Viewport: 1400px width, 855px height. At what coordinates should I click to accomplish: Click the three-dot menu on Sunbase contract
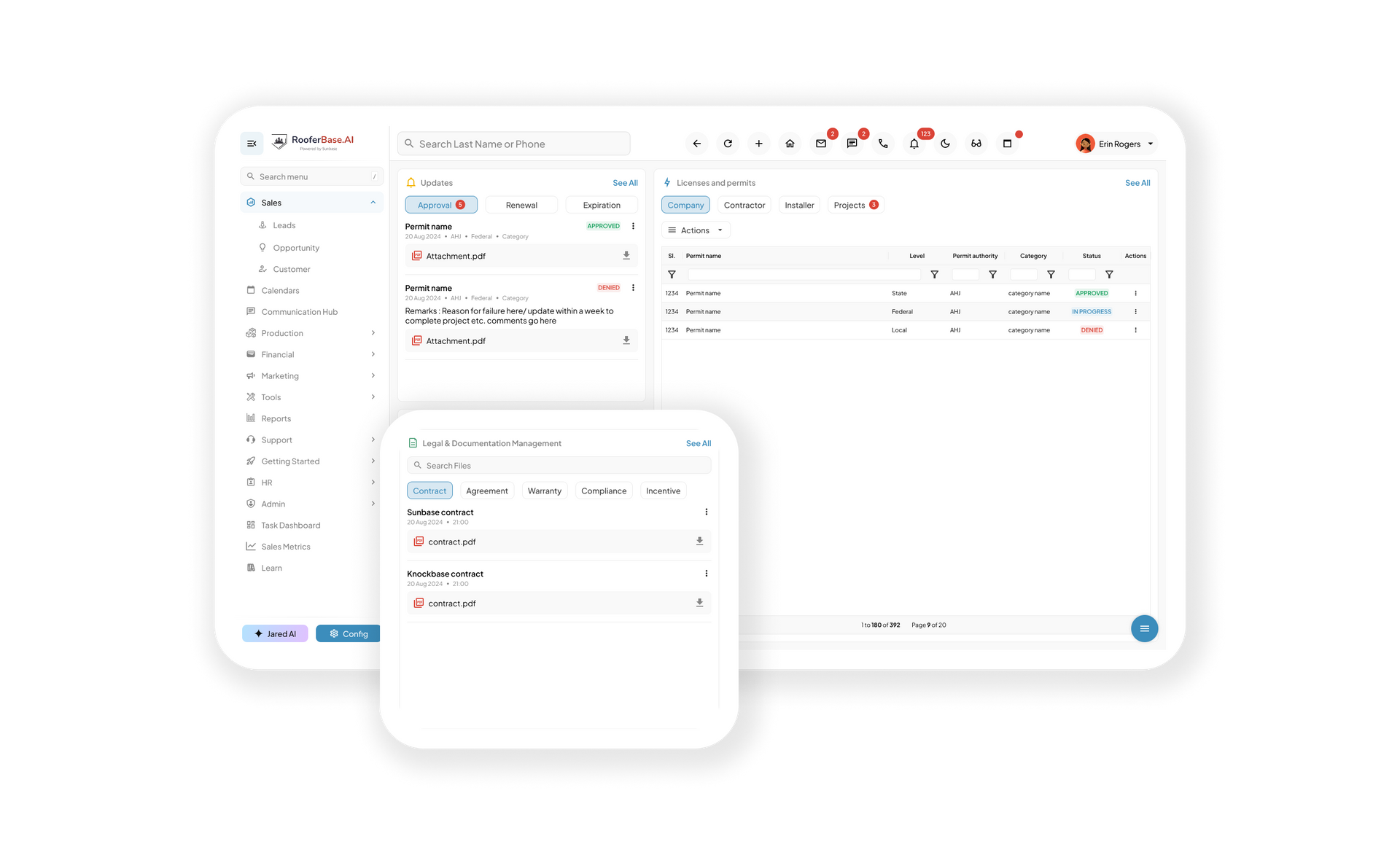click(x=707, y=512)
